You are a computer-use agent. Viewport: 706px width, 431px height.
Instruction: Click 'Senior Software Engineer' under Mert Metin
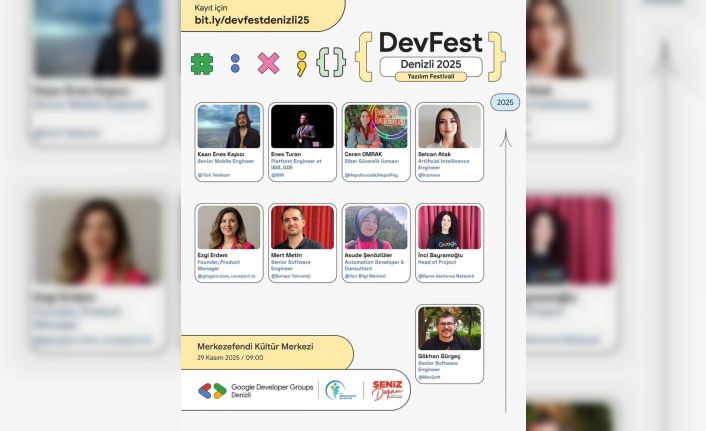tap(290, 265)
